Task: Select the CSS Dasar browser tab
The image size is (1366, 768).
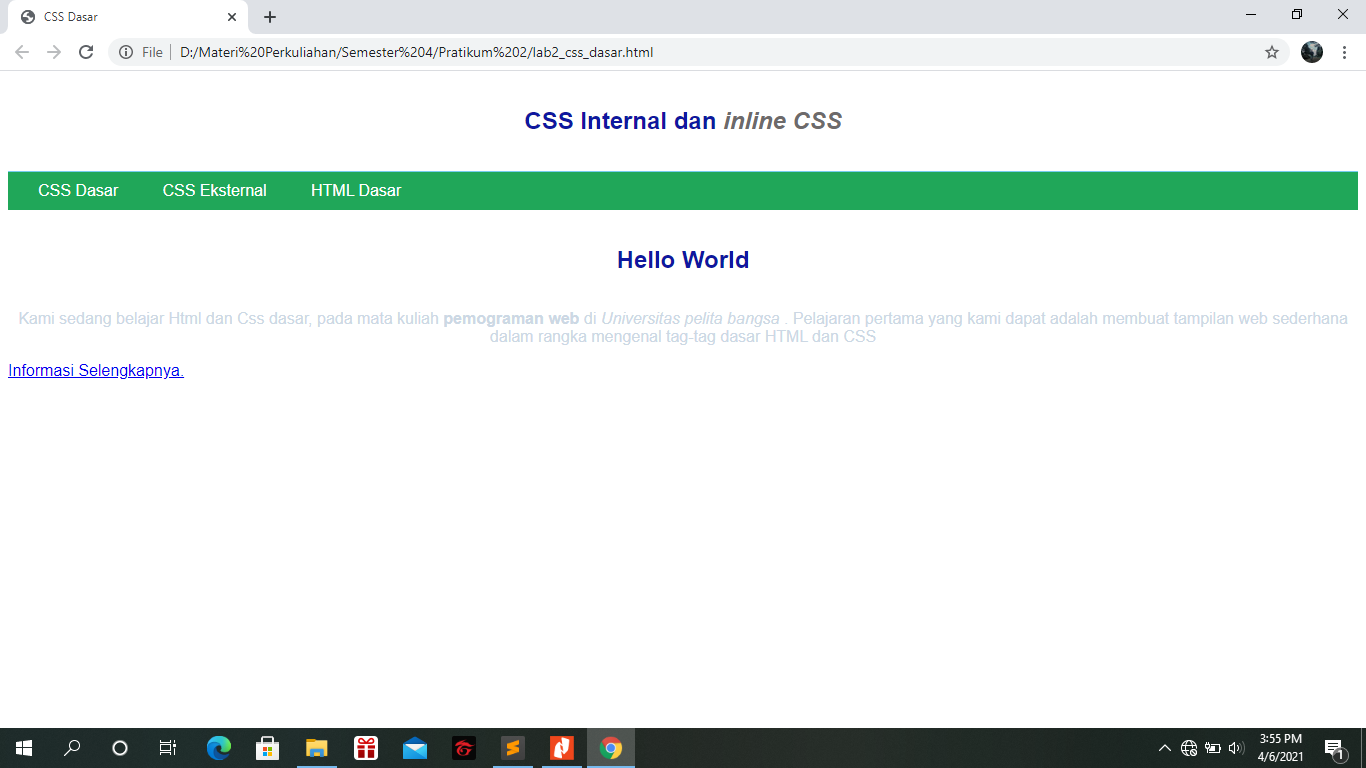Action: [127, 17]
